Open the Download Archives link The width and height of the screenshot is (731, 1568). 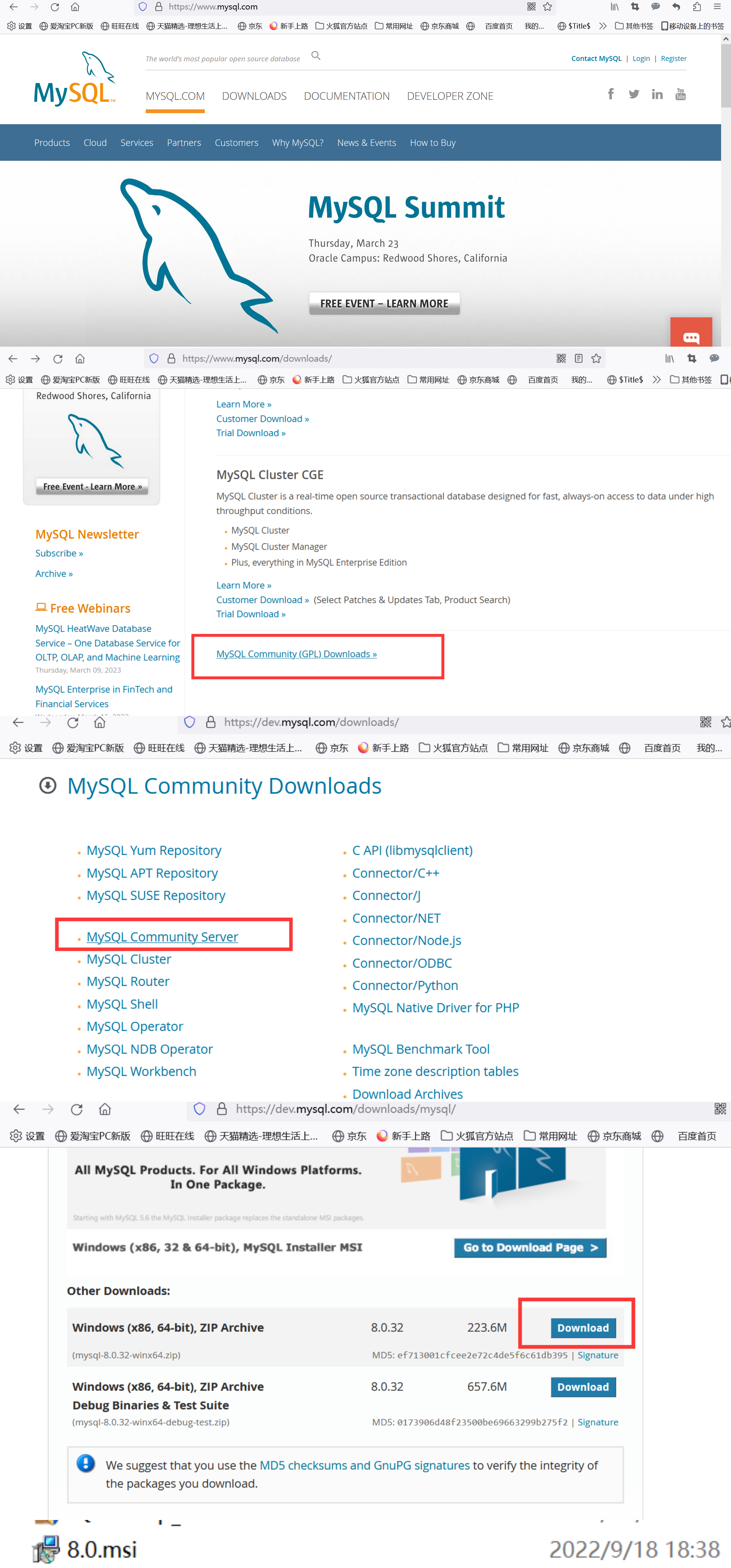point(407,1094)
